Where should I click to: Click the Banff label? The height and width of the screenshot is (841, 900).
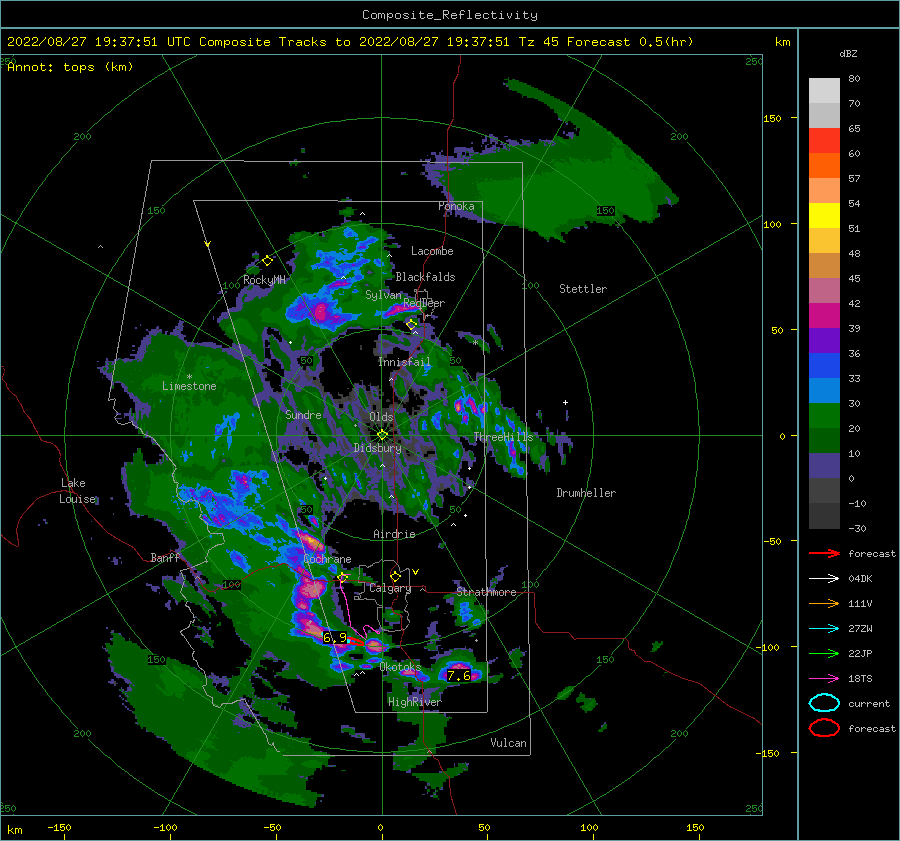[x=165, y=557]
